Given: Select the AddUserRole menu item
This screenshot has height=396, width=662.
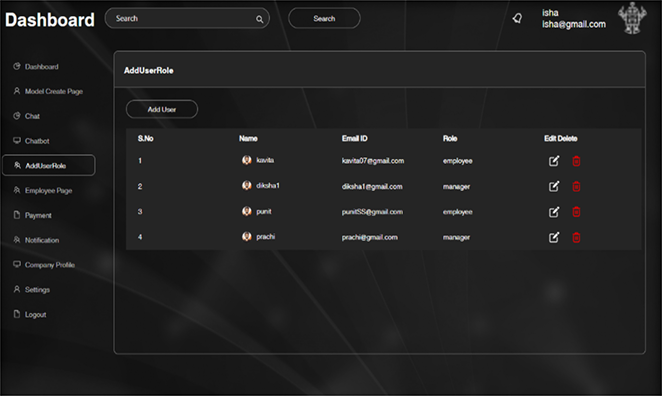Looking at the screenshot, I should [x=49, y=165].
